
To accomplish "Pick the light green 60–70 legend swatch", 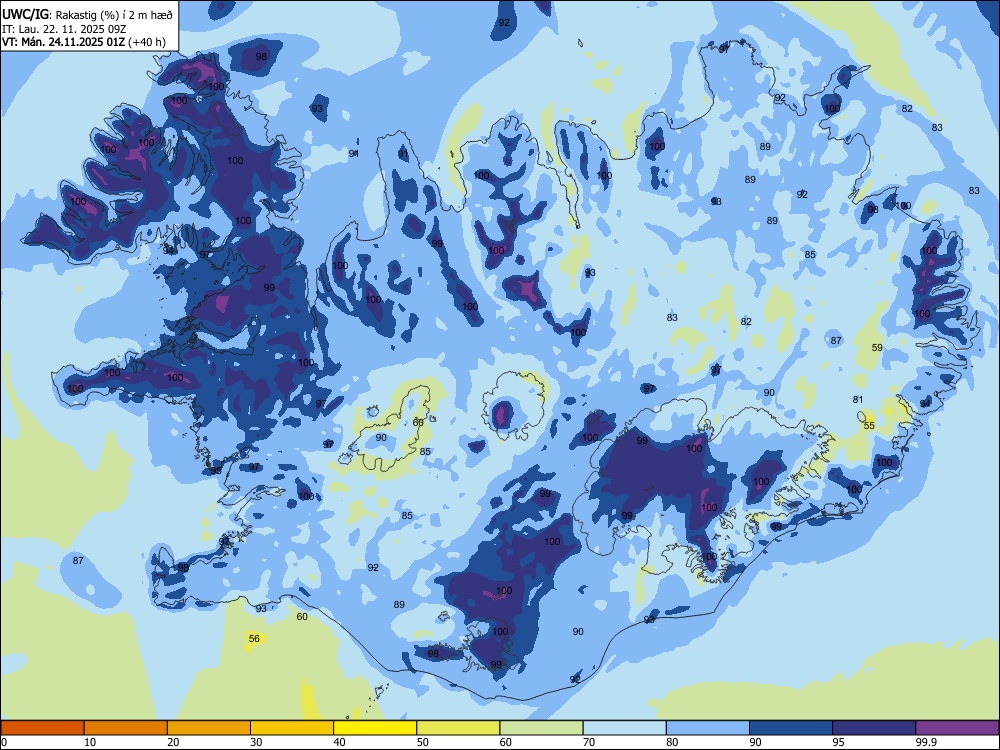I will 541,728.
